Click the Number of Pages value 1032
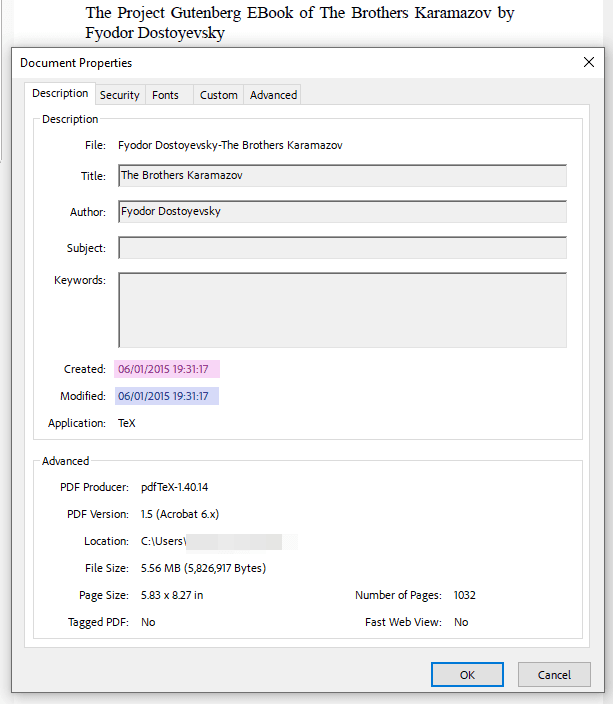The image size is (613, 704). coord(465,595)
